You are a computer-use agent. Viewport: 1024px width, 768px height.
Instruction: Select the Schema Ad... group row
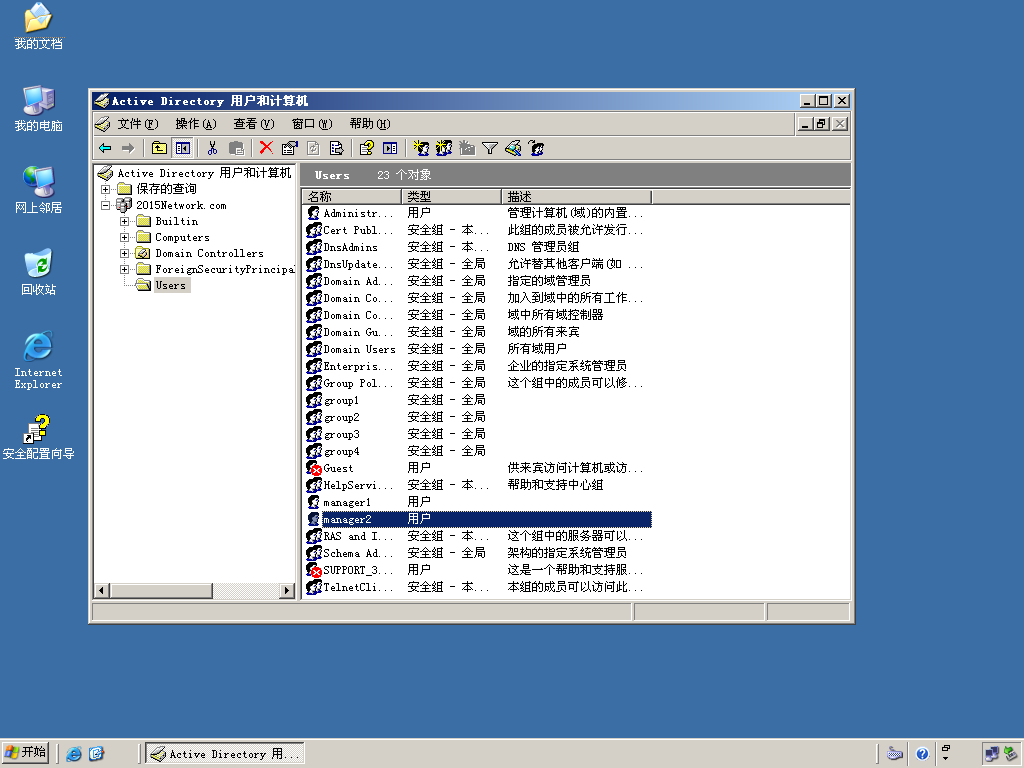point(478,552)
